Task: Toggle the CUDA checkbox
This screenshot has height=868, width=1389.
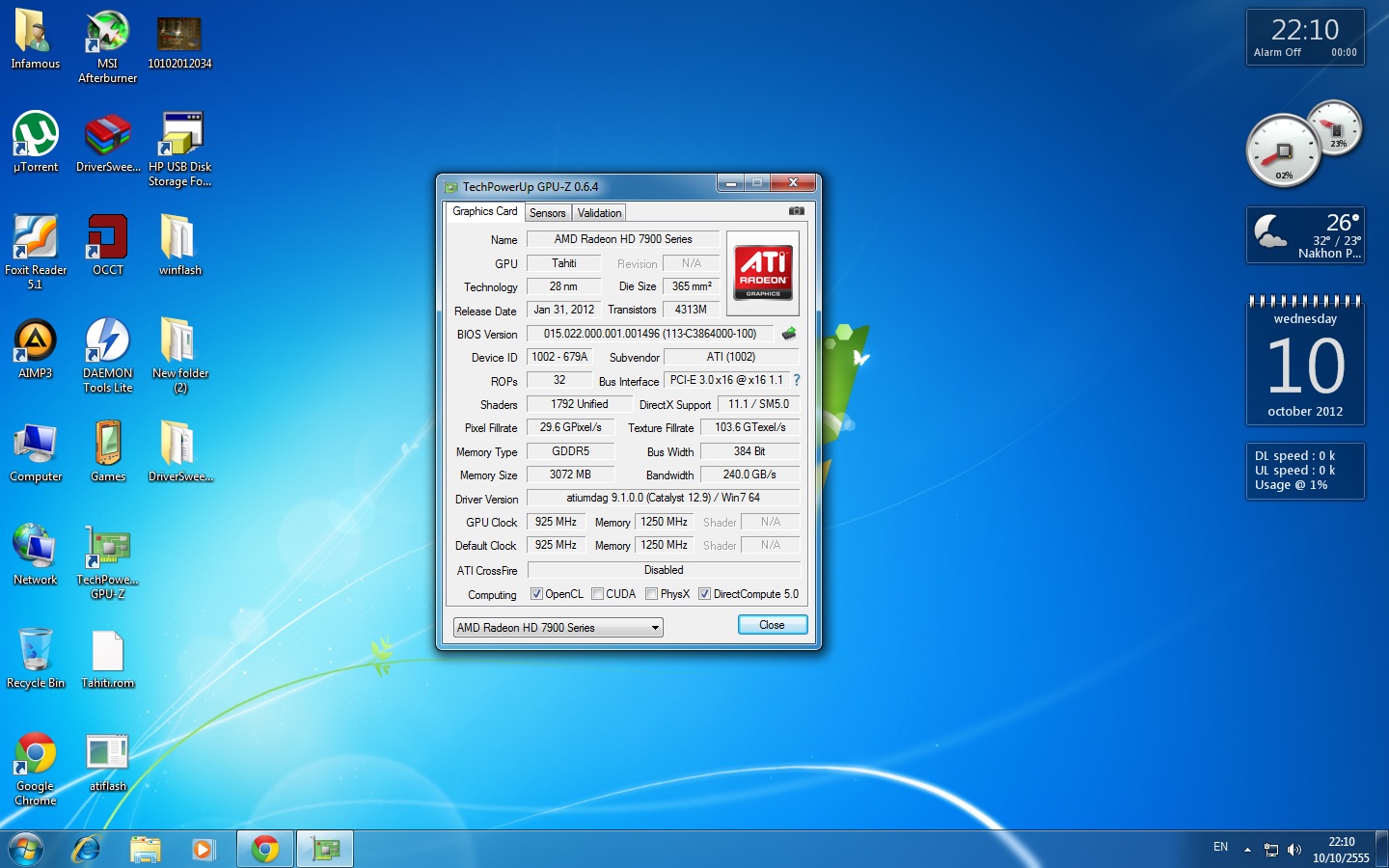Action: click(598, 594)
